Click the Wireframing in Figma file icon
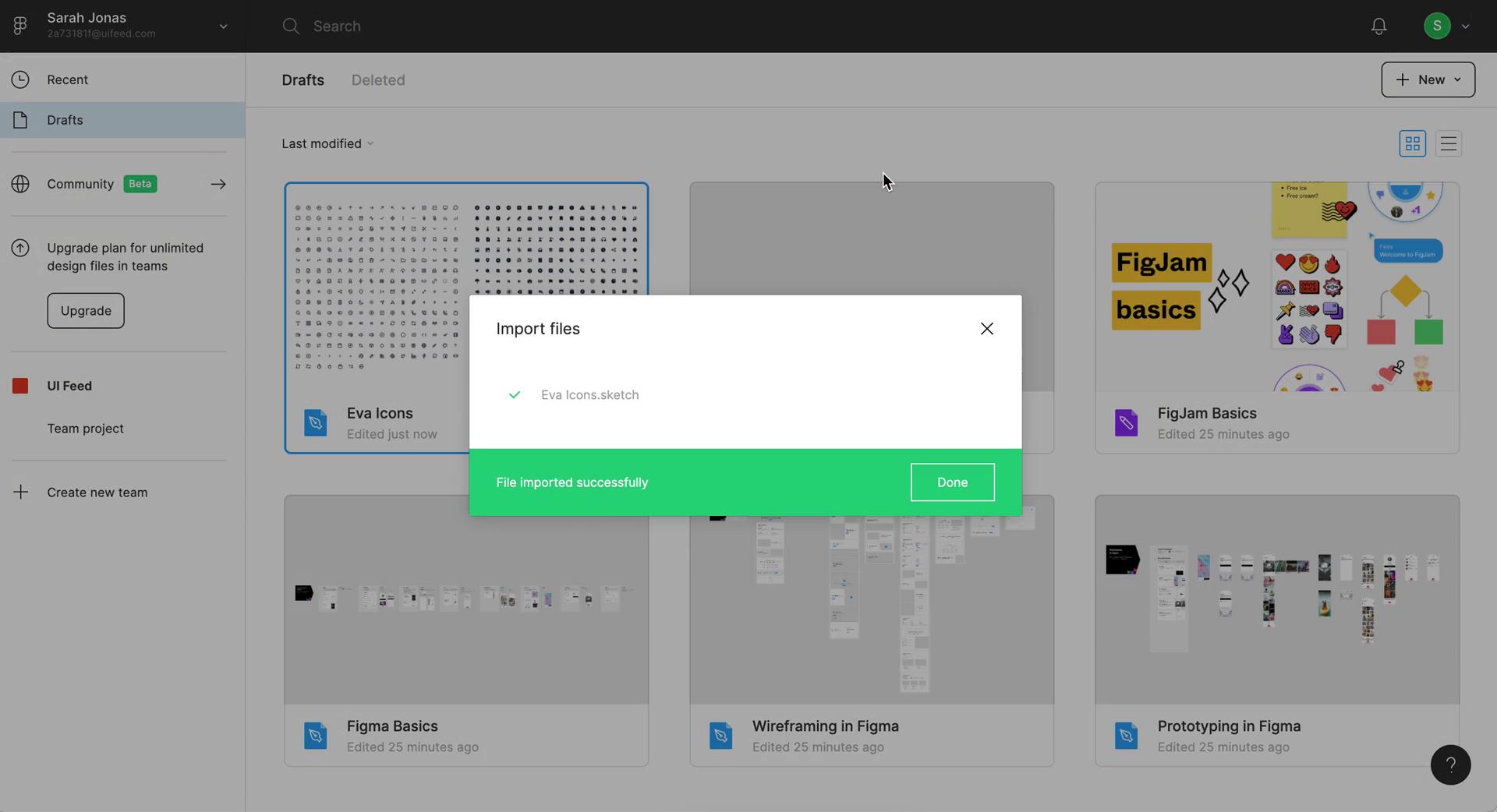This screenshot has height=812, width=1497. [720, 735]
